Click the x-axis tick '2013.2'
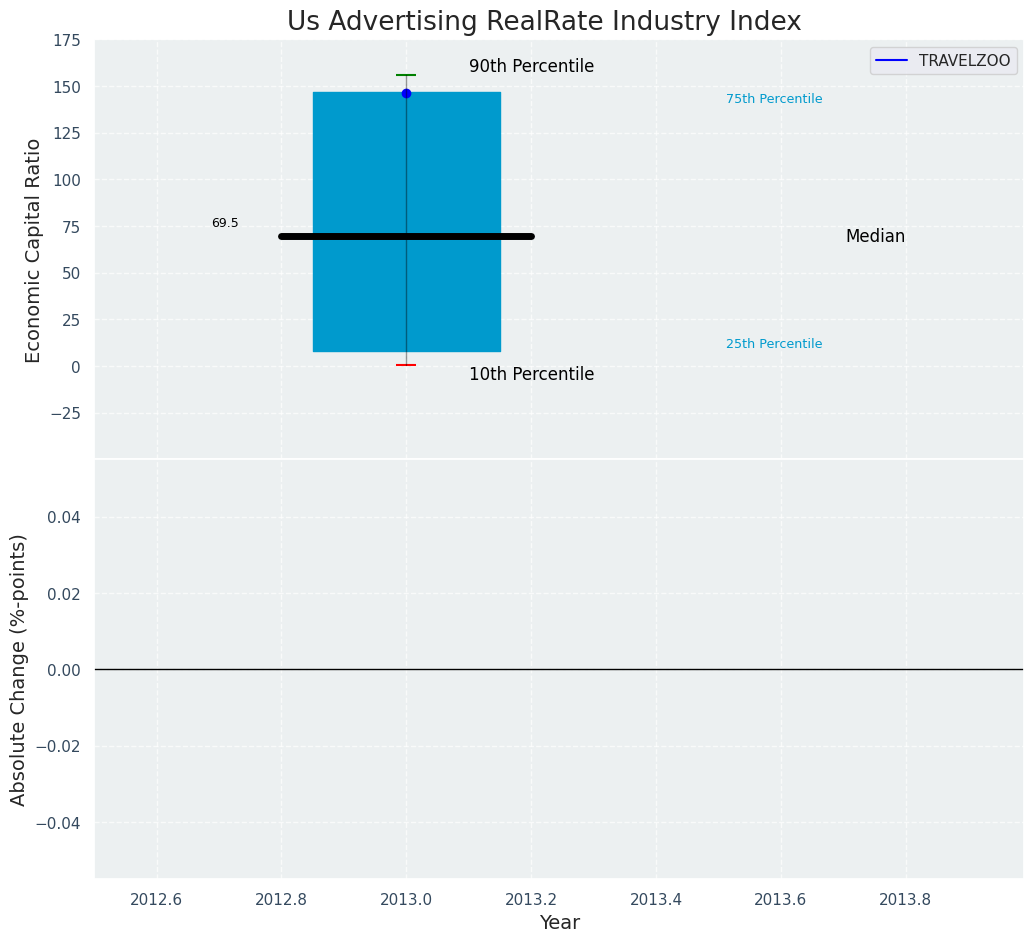 [532, 899]
